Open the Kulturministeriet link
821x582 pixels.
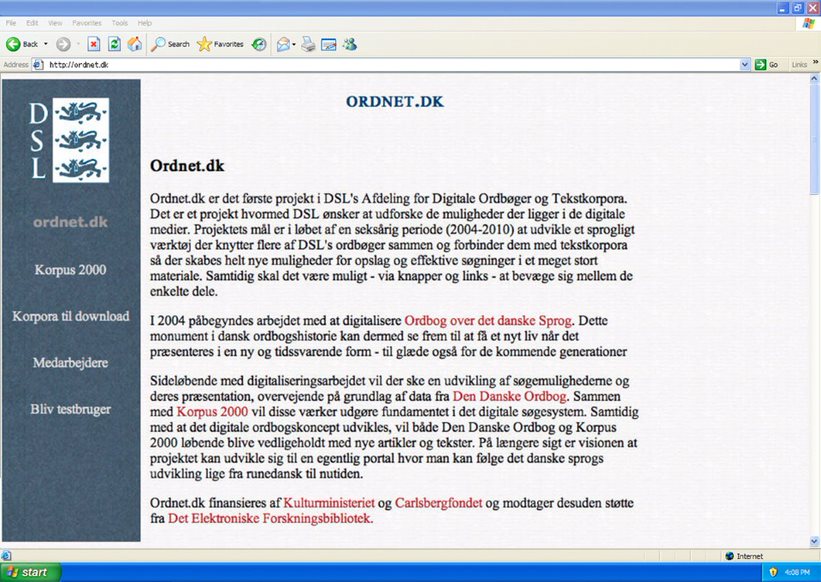(x=329, y=503)
